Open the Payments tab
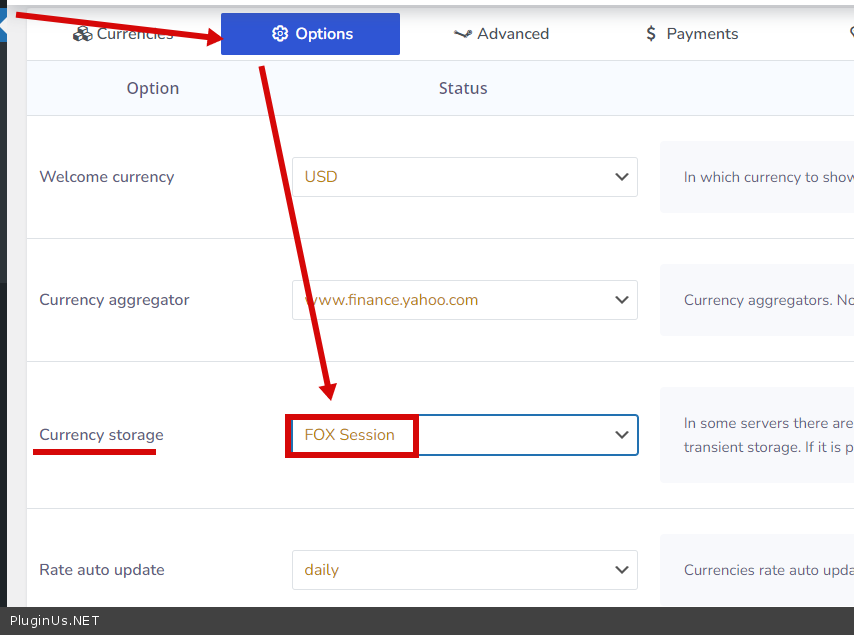 pos(692,34)
